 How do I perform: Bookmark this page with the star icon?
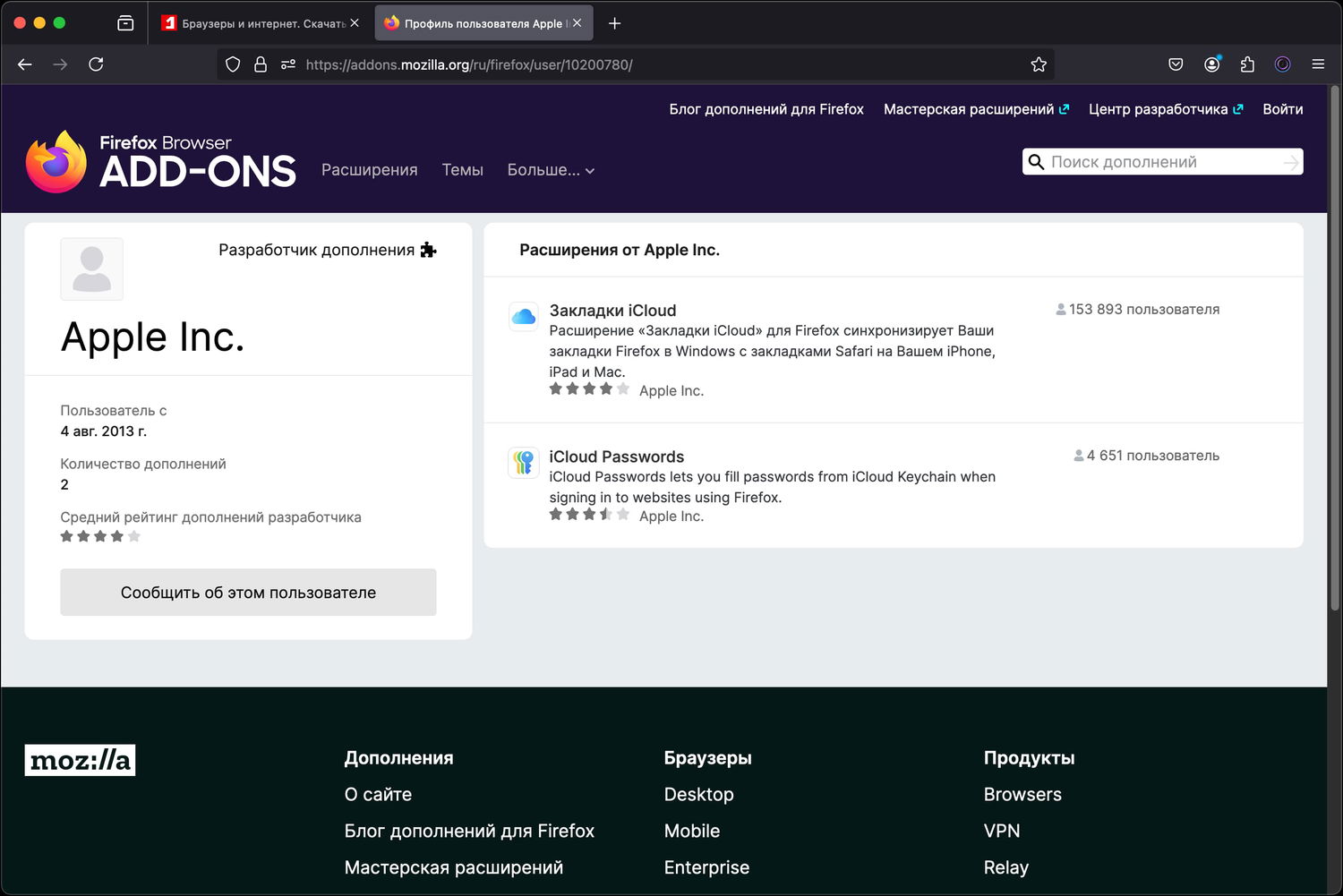click(x=1039, y=64)
